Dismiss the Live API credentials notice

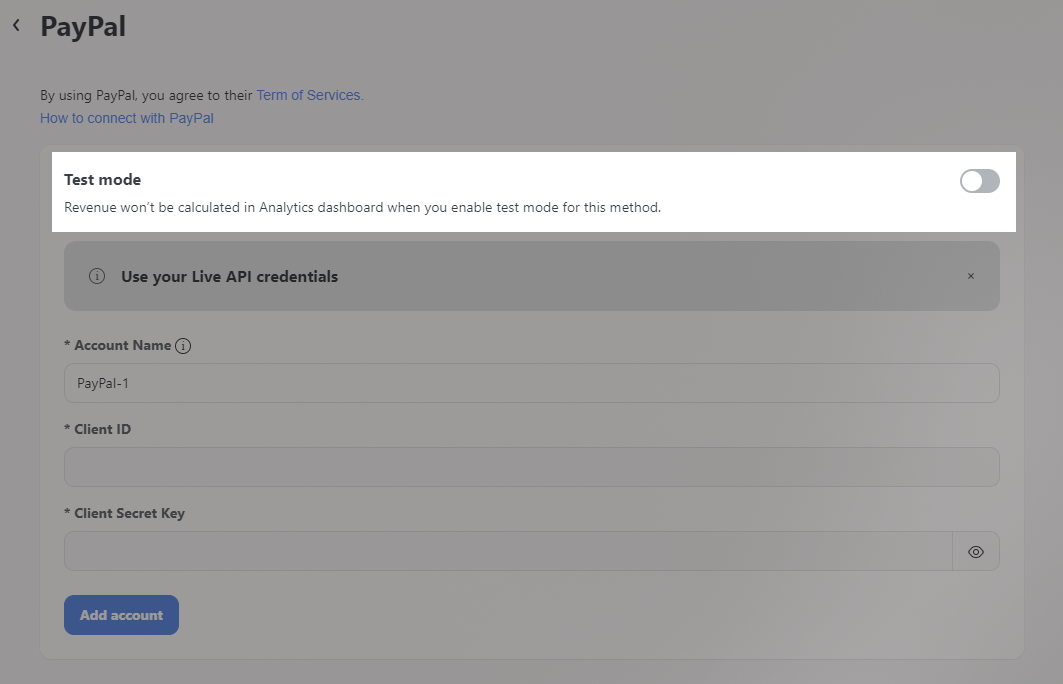tap(971, 276)
